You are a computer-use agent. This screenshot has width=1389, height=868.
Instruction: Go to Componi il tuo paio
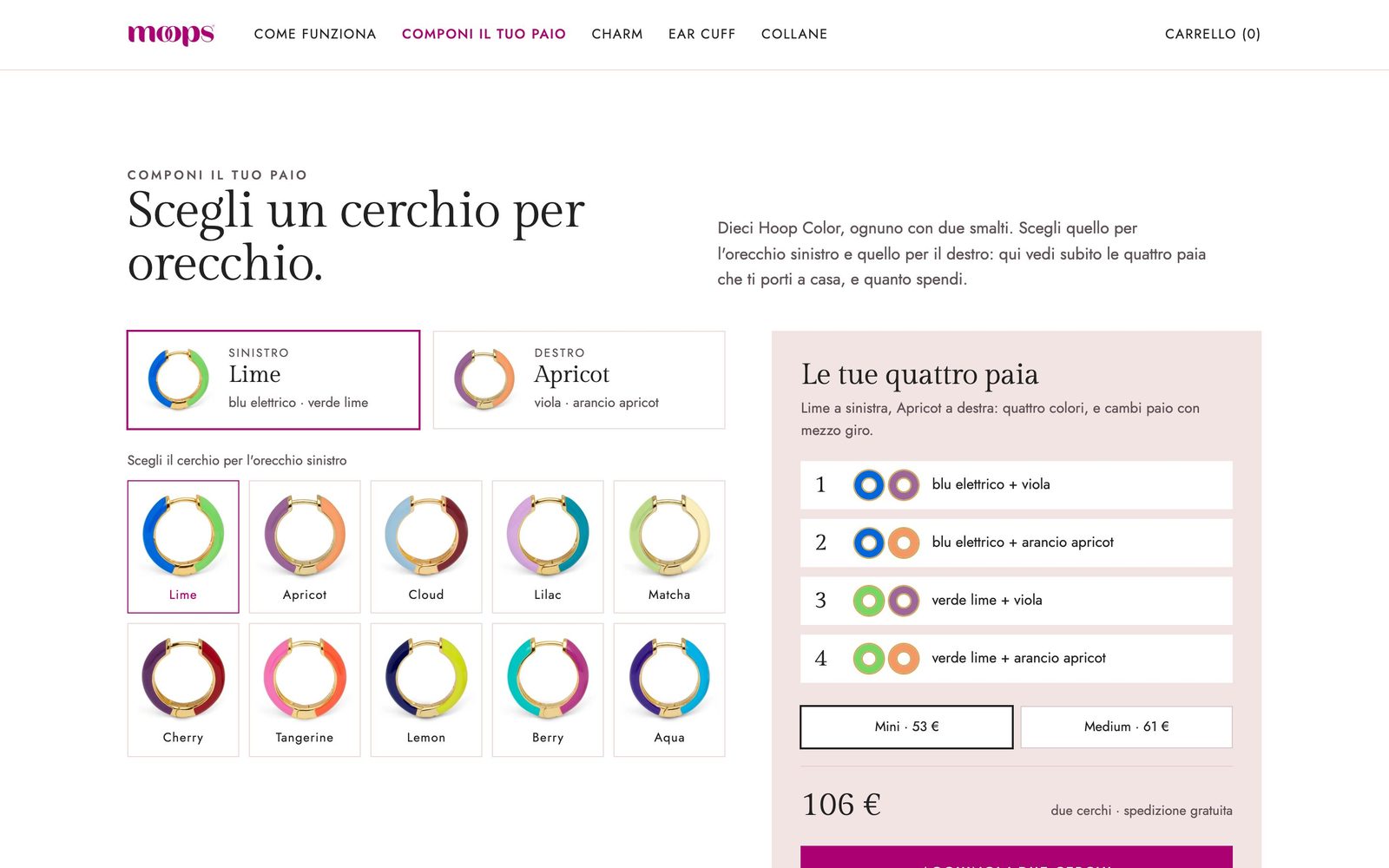484,34
